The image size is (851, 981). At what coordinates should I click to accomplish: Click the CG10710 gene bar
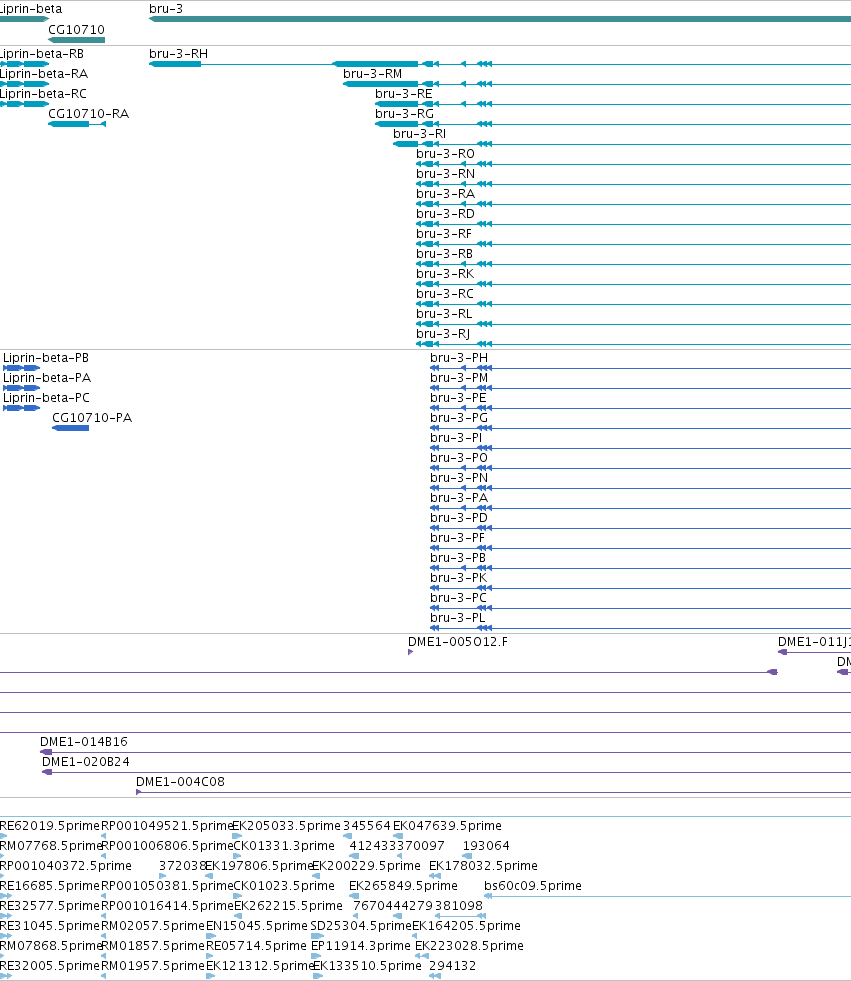(x=76, y=40)
